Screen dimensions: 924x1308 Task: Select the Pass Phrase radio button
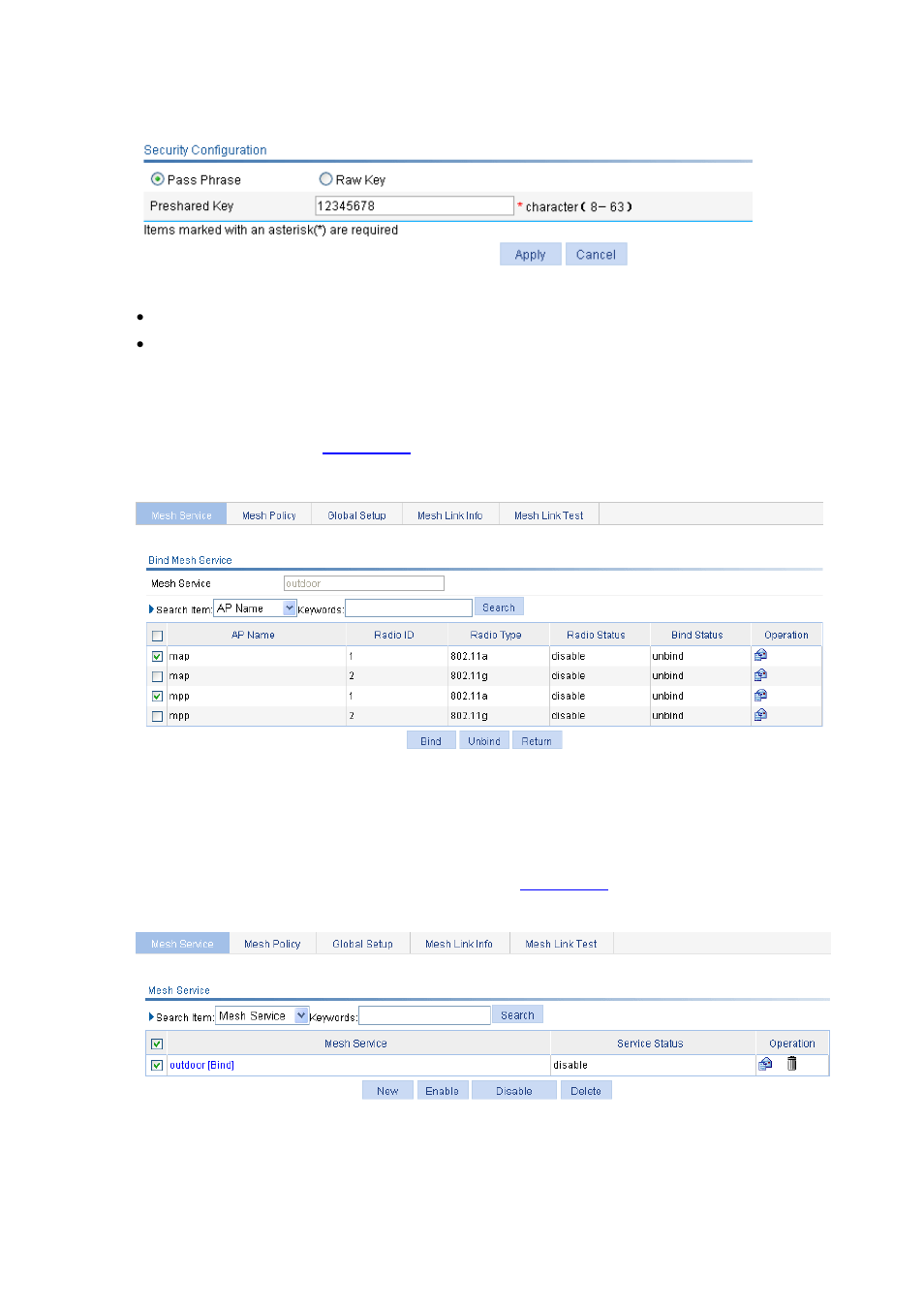tap(157, 179)
